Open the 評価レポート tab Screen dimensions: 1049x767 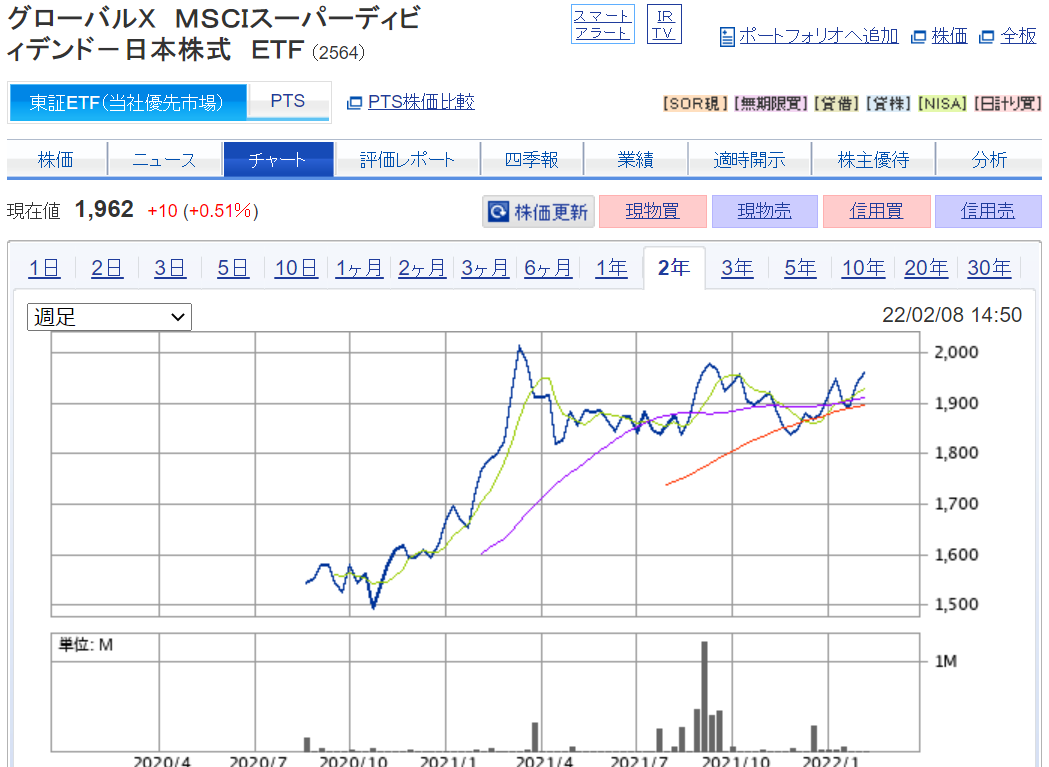pos(407,159)
